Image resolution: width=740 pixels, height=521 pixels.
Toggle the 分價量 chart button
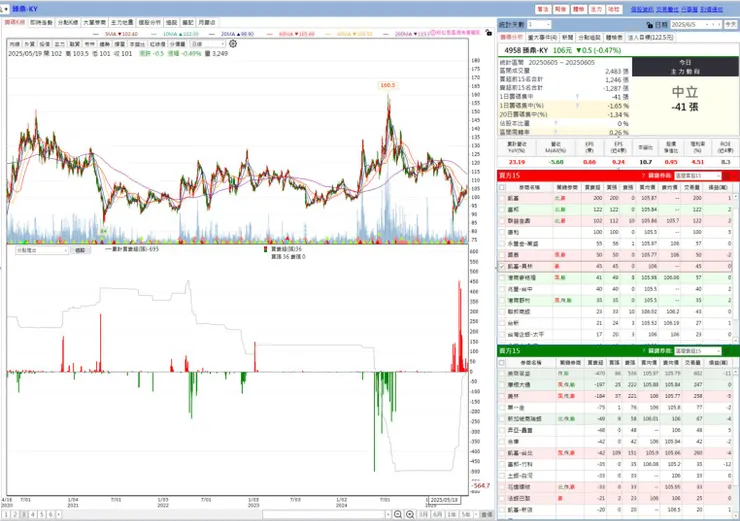click(177, 44)
